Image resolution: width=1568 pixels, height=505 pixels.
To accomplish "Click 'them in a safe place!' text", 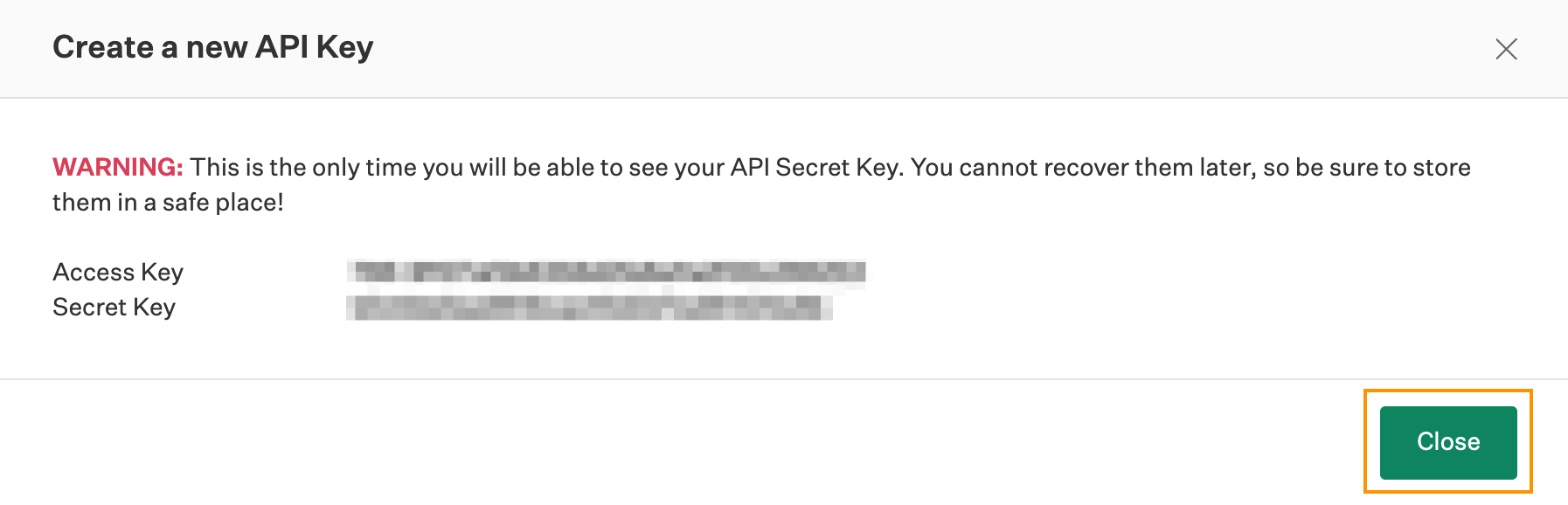I will pyautogui.click(x=168, y=202).
